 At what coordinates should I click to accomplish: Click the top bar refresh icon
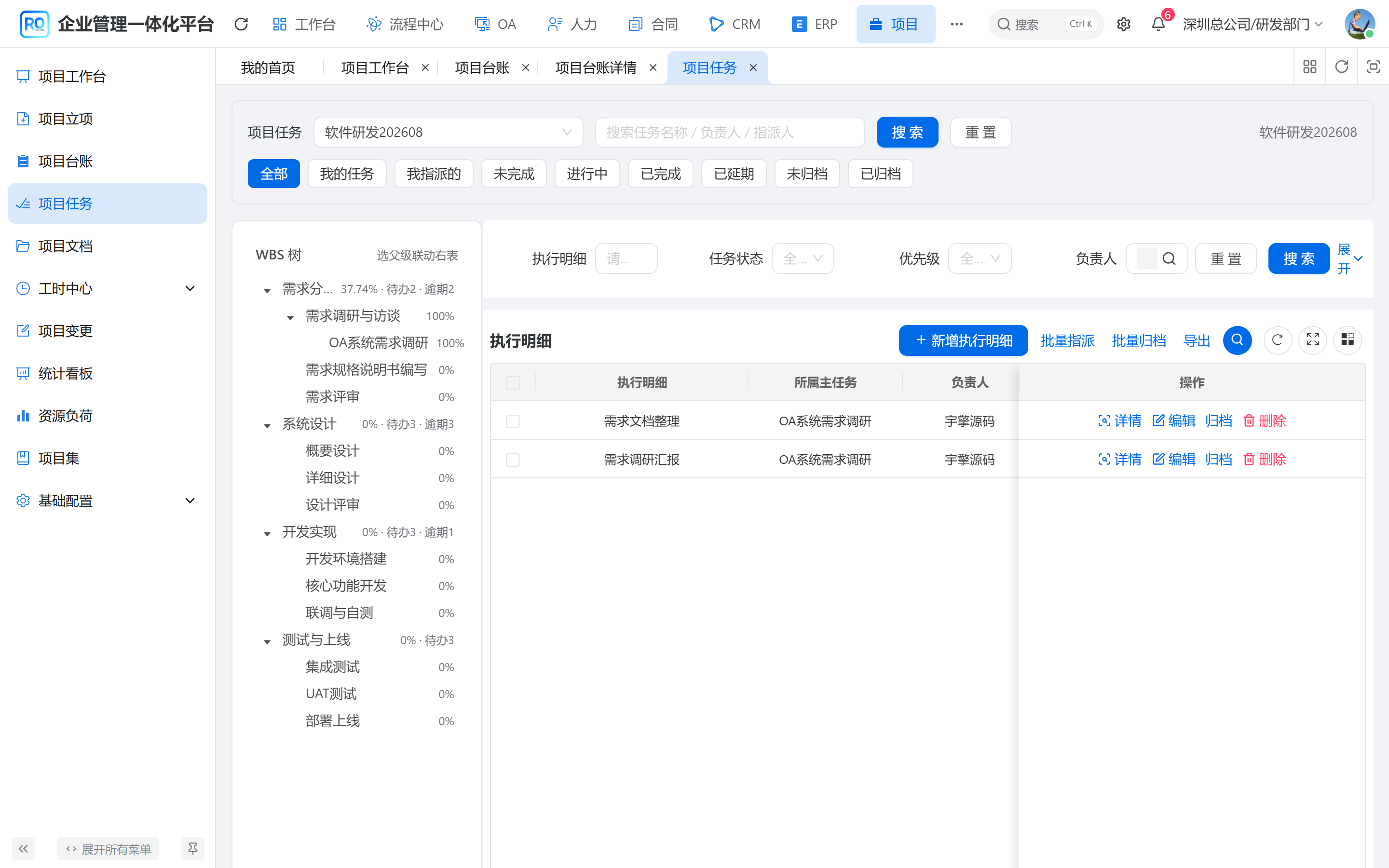click(241, 24)
